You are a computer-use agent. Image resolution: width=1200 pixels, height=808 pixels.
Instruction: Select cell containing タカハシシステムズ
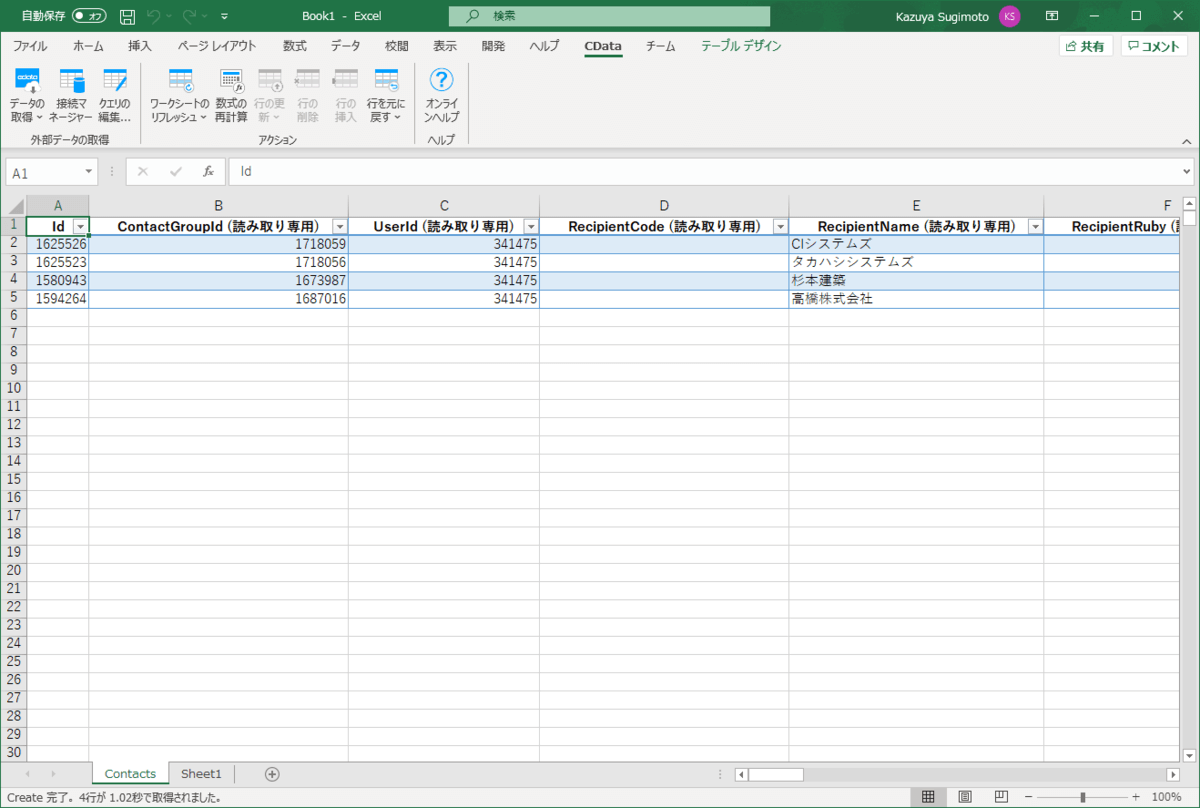[x=916, y=262]
